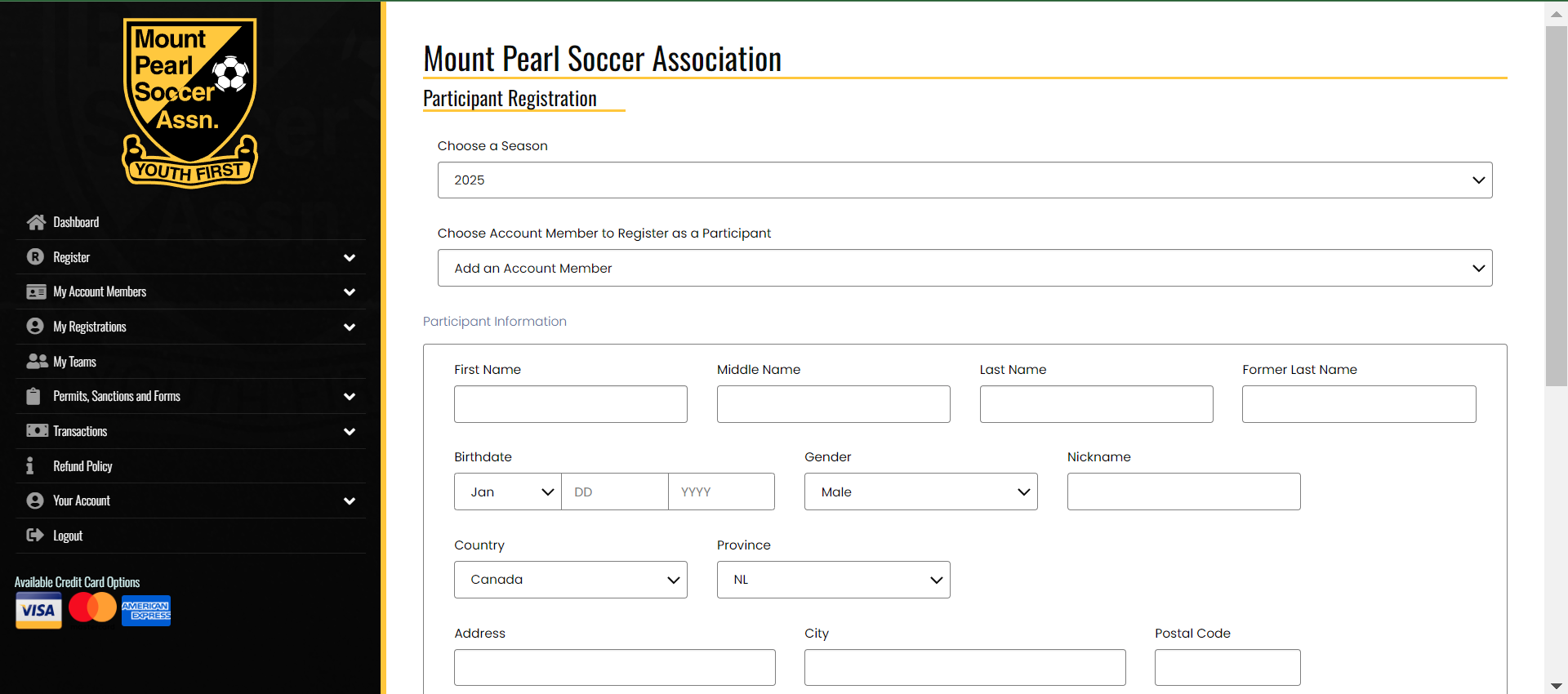Click the Your Account user icon
The image size is (1568, 694).
[35, 500]
